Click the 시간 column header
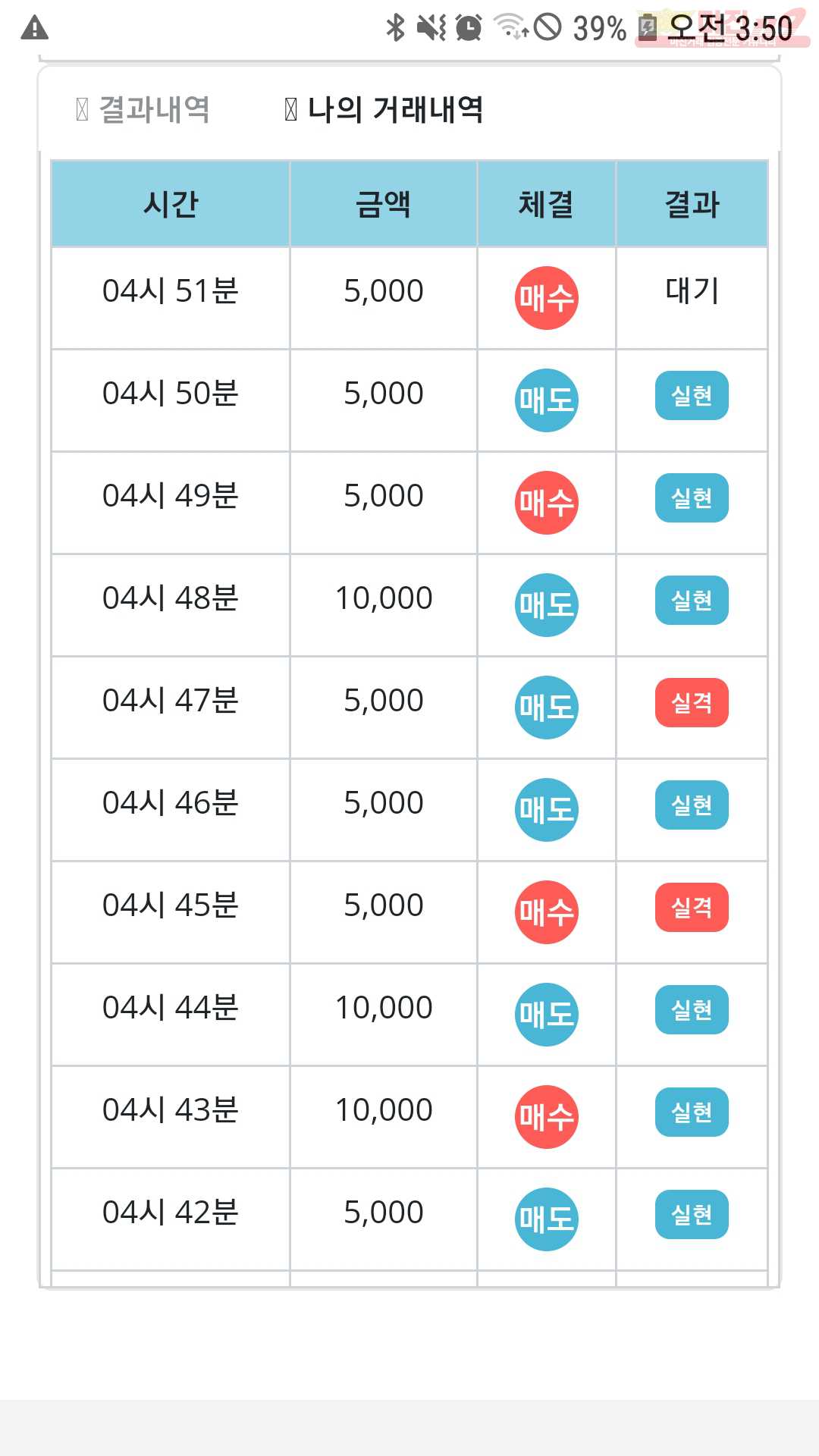819x1456 pixels. 171,204
